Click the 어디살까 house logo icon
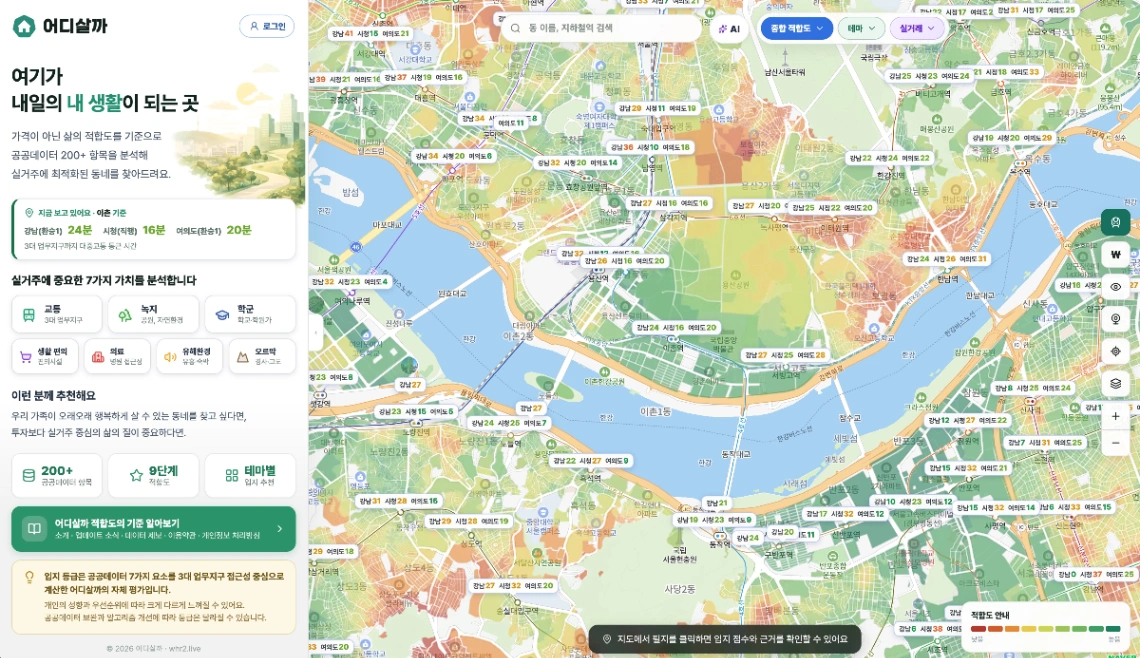 click(x=24, y=26)
